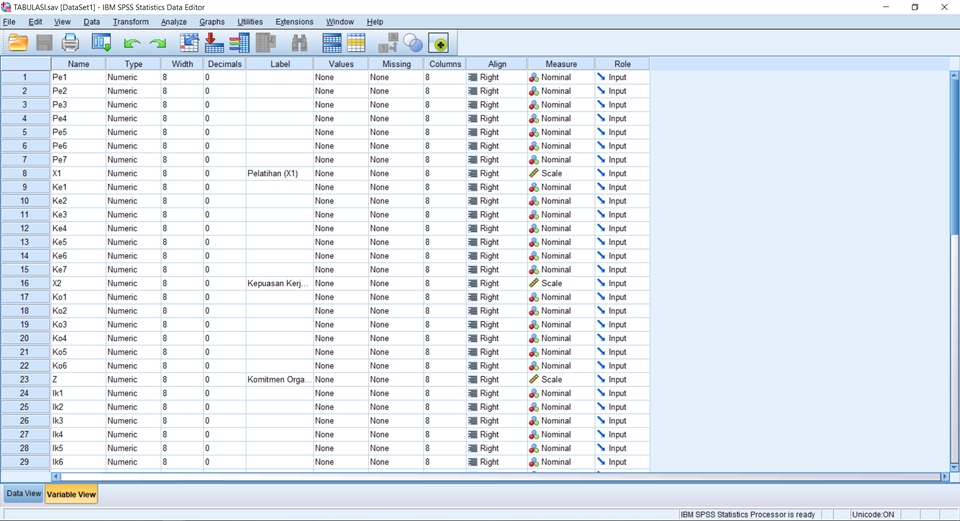The width and height of the screenshot is (960, 521).
Task: Open Role cell for Ko6 row
Action: (622, 365)
